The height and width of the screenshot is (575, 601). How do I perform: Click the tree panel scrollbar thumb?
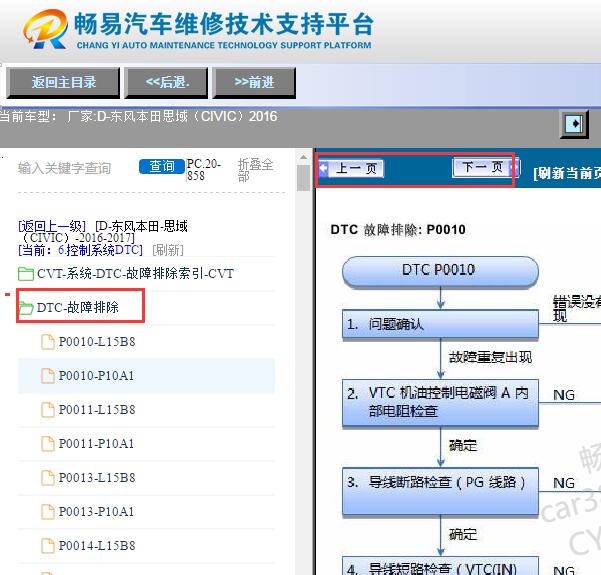[303, 177]
